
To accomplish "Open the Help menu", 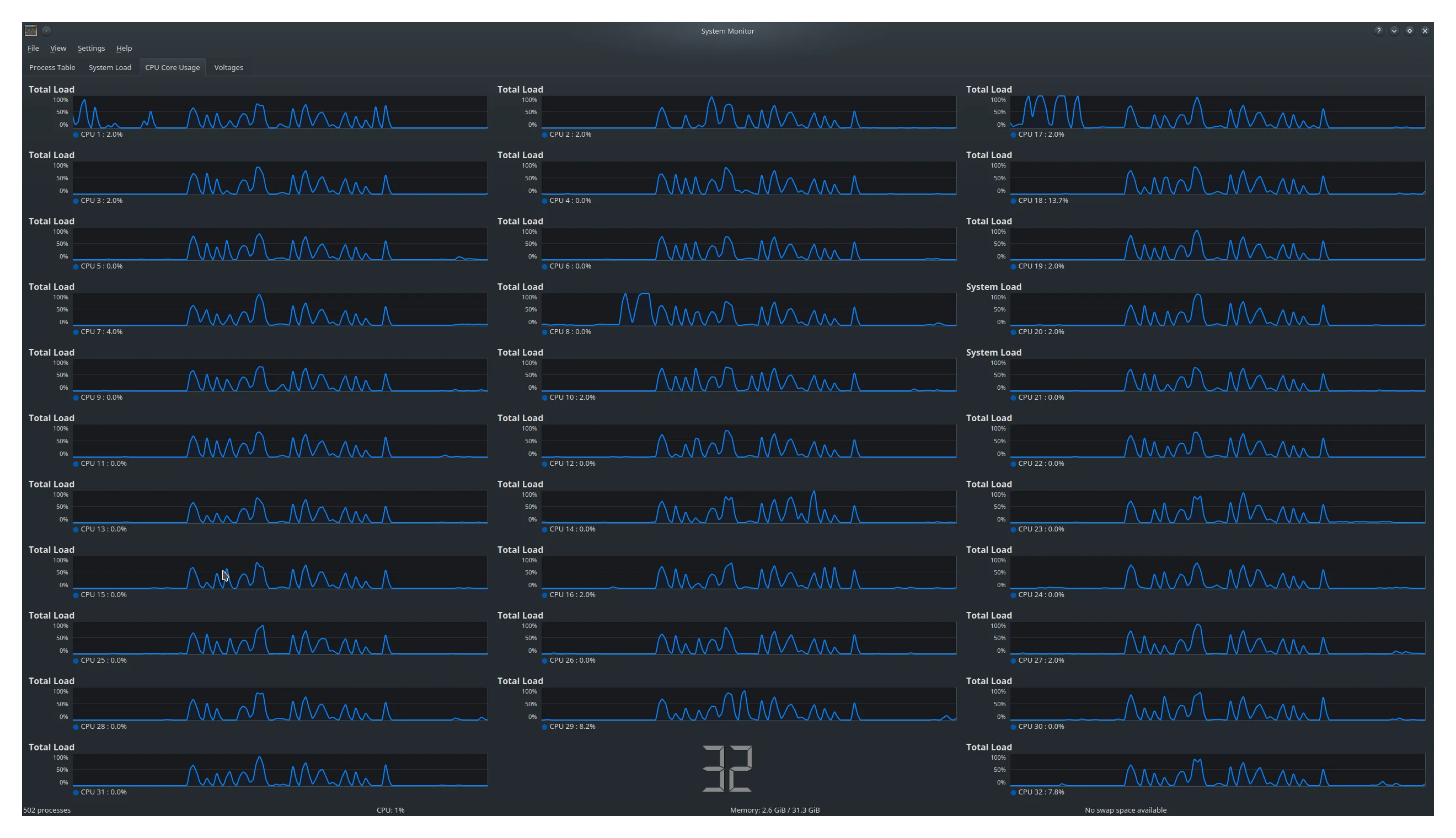I will 124,49.
